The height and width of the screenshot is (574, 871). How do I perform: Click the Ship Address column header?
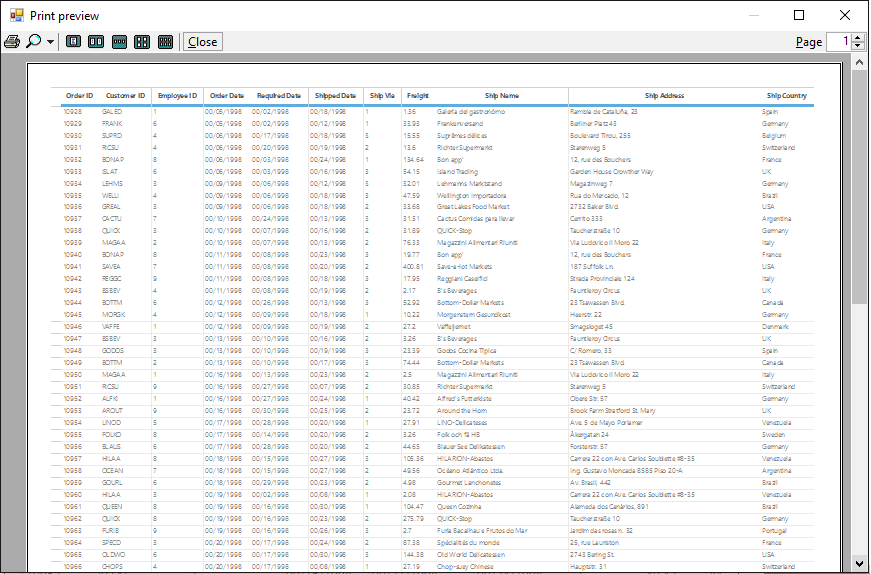point(664,96)
